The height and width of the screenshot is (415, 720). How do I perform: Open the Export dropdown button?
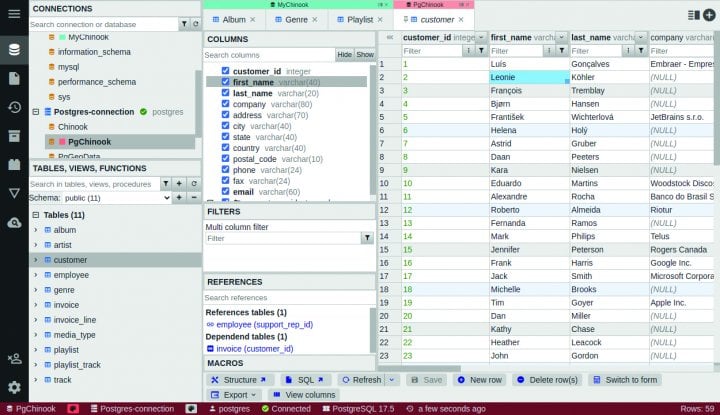233,395
